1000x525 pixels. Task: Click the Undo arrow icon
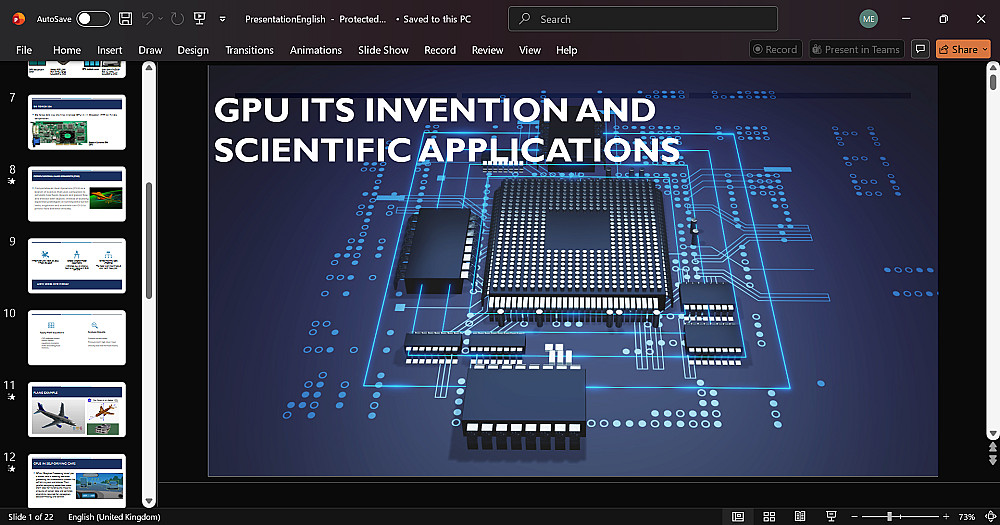click(x=147, y=19)
